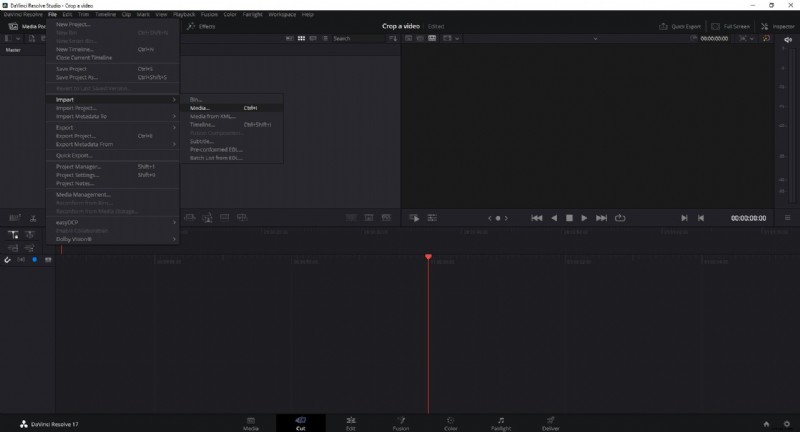
Task: Switch media pool to list view icon
Action: click(x=325, y=38)
